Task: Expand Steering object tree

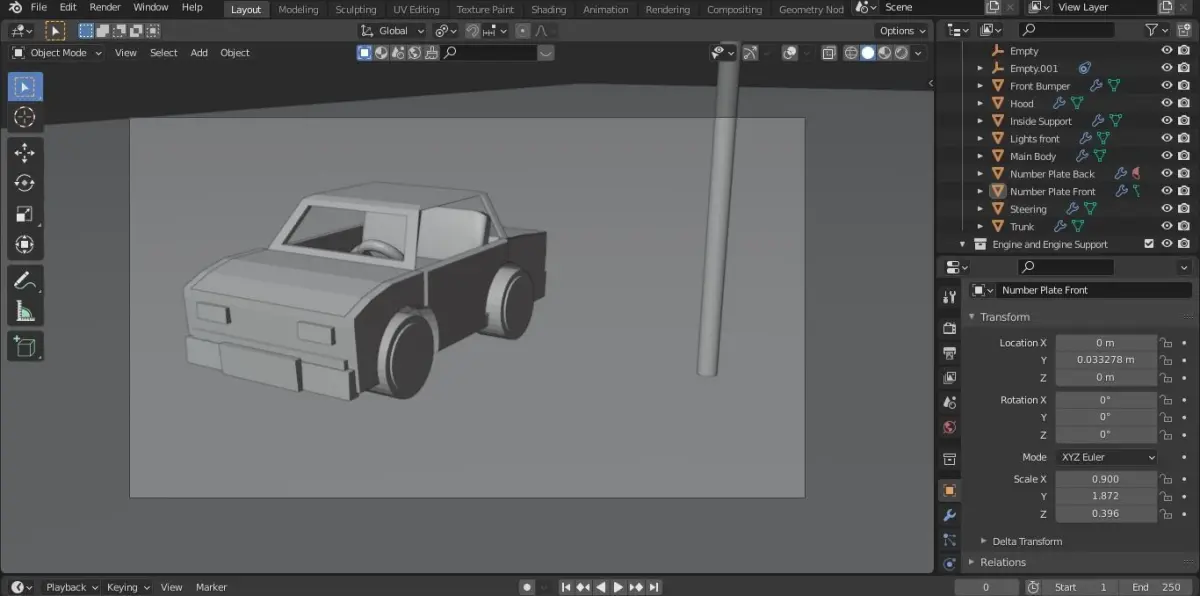Action: click(x=980, y=209)
